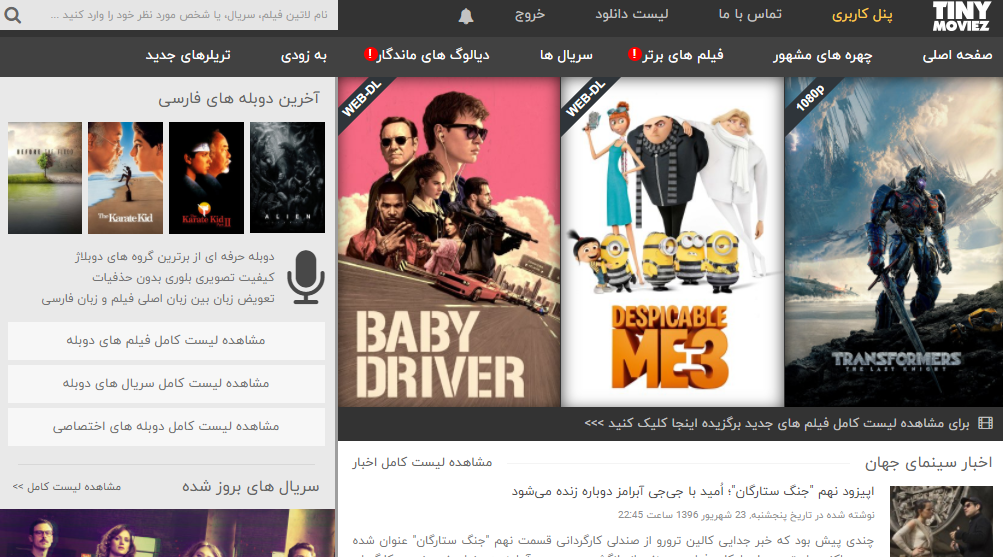Open notifications bell icon

pyautogui.click(x=466, y=15)
